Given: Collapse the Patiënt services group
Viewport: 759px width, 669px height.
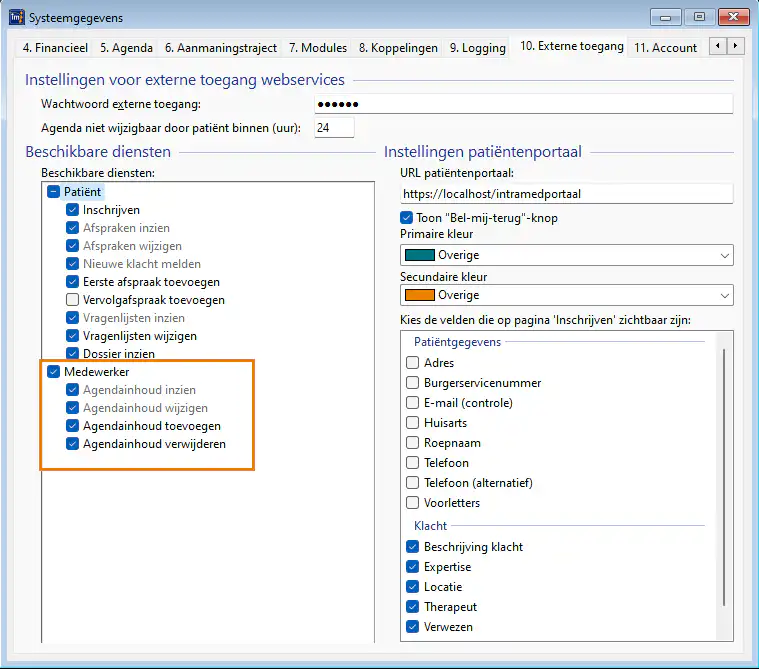Looking at the screenshot, I should (54, 191).
